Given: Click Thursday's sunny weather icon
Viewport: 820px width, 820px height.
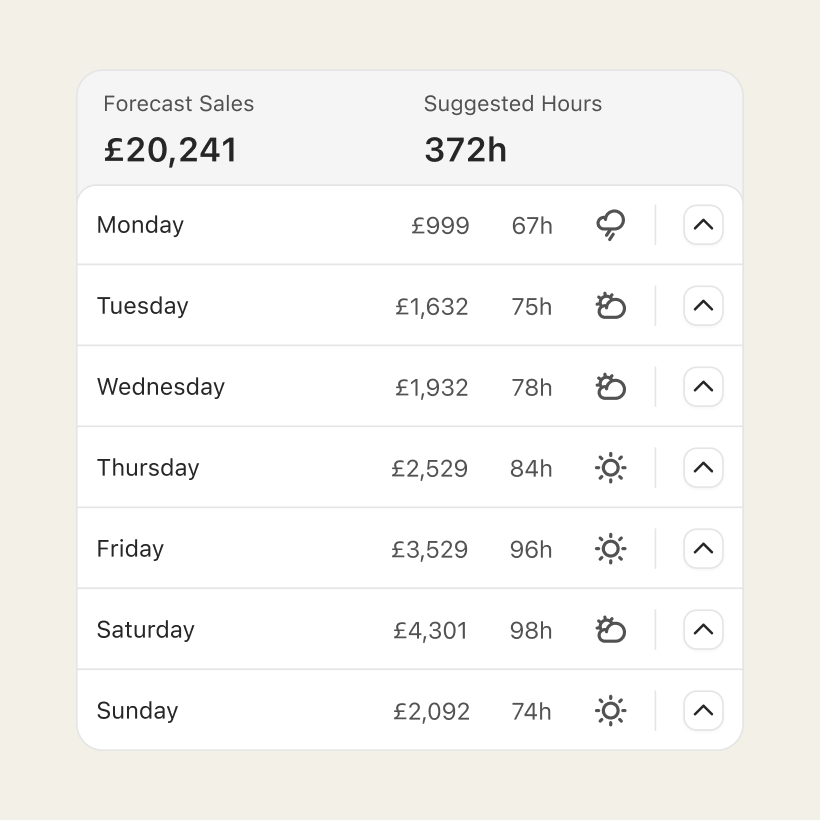Looking at the screenshot, I should pos(610,468).
